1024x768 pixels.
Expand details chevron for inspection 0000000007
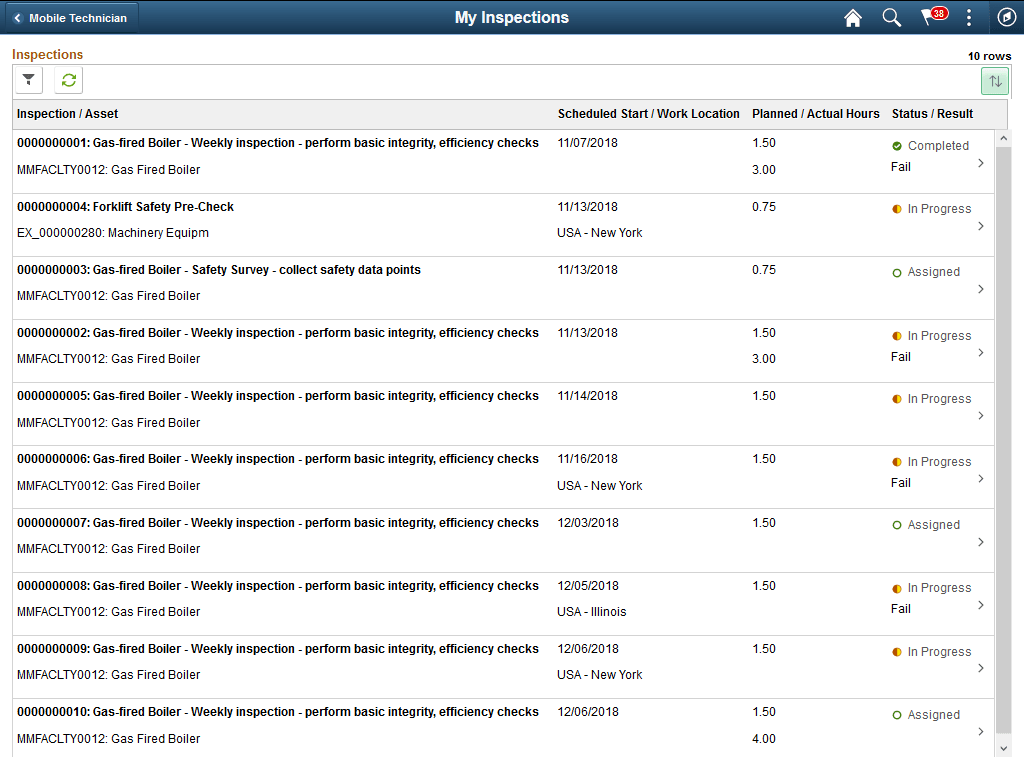pyautogui.click(x=980, y=542)
